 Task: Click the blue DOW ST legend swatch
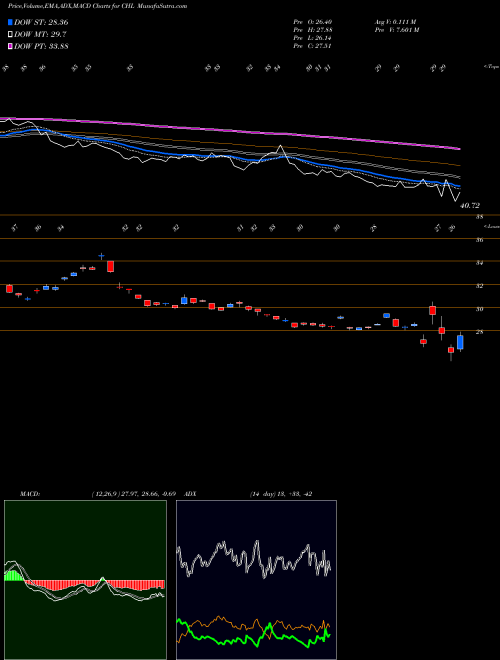click(10, 22)
